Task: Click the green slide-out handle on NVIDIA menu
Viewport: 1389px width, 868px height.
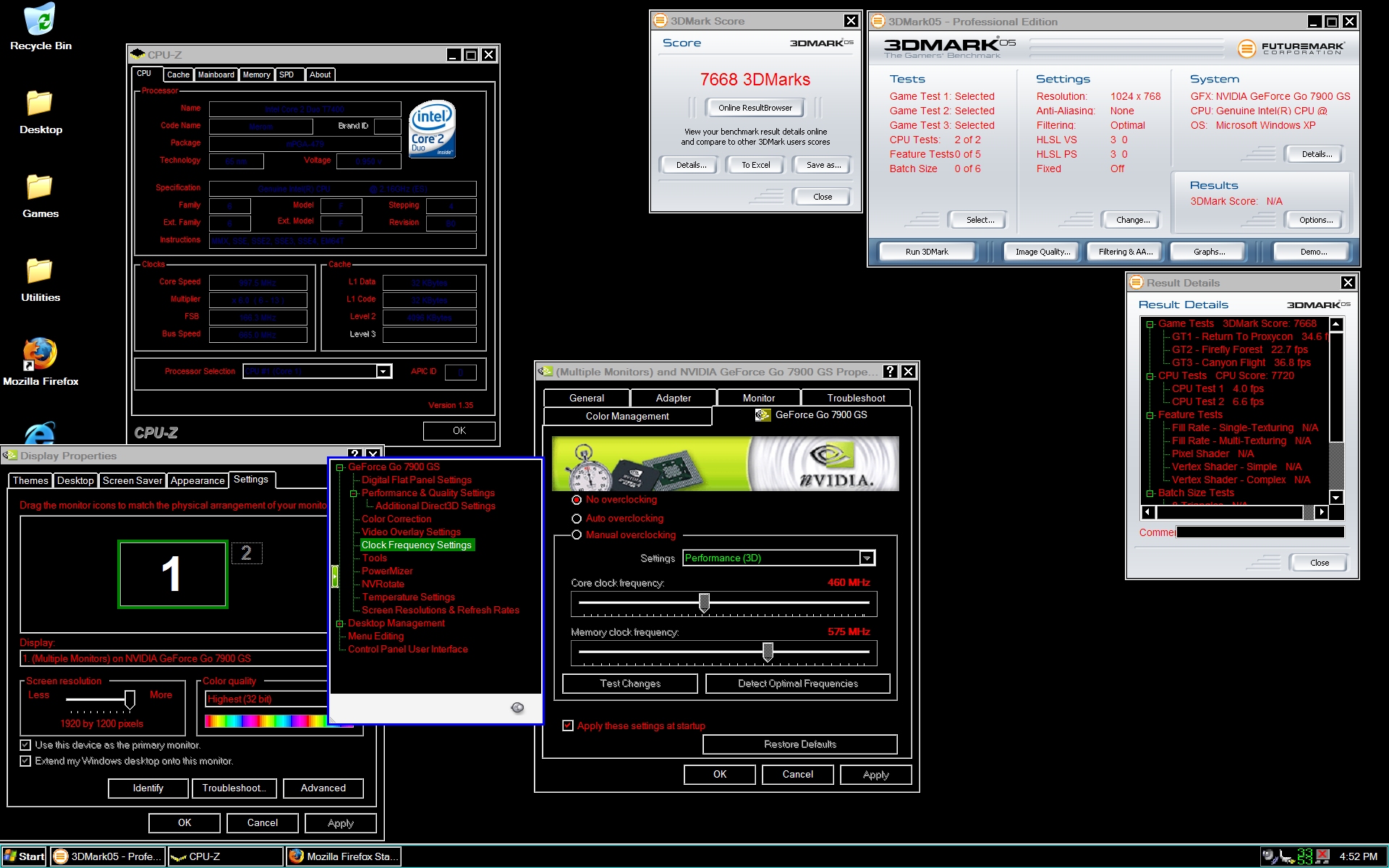Action: click(x=335, y=576)
